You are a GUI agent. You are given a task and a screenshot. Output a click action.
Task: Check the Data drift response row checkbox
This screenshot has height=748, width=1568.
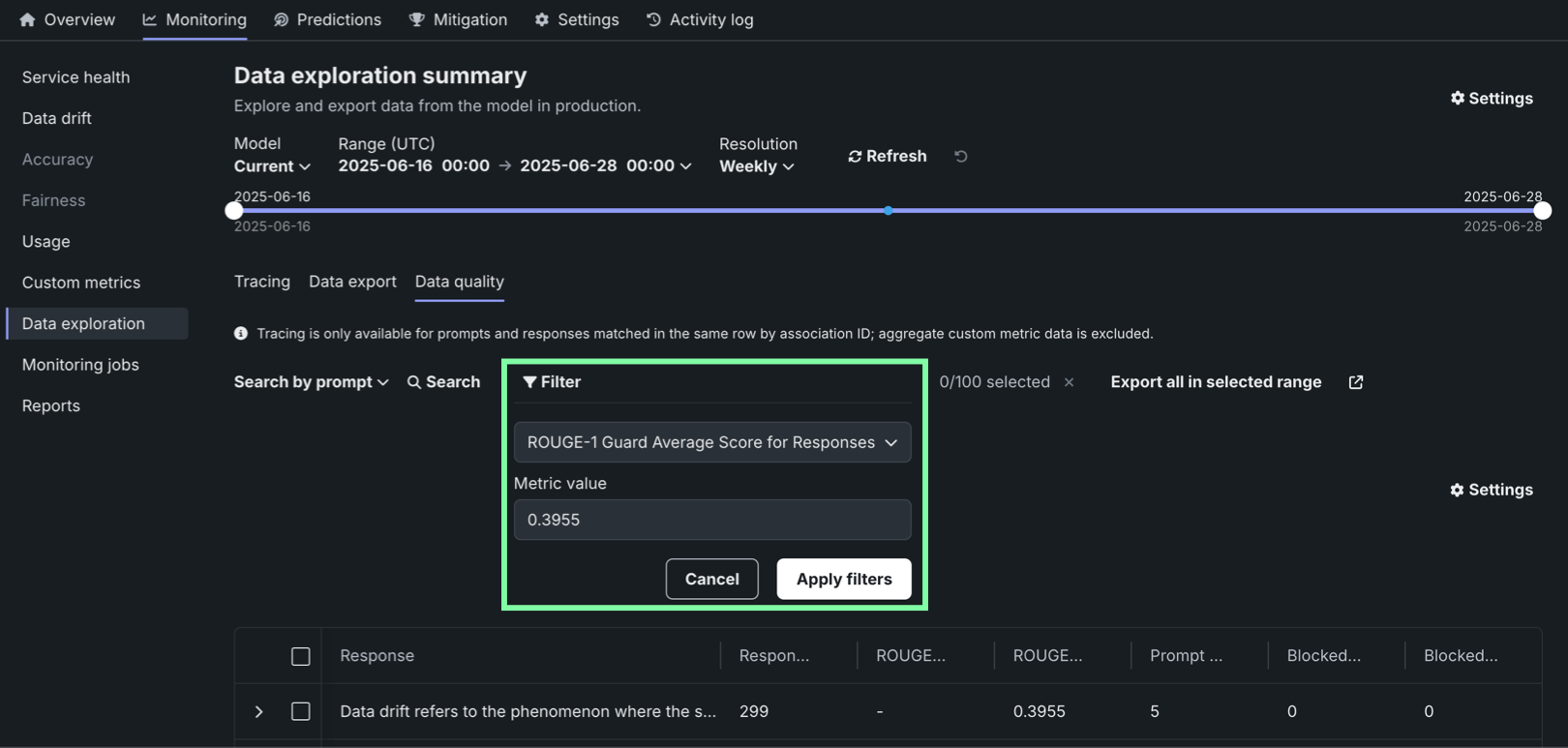(301, 711)
